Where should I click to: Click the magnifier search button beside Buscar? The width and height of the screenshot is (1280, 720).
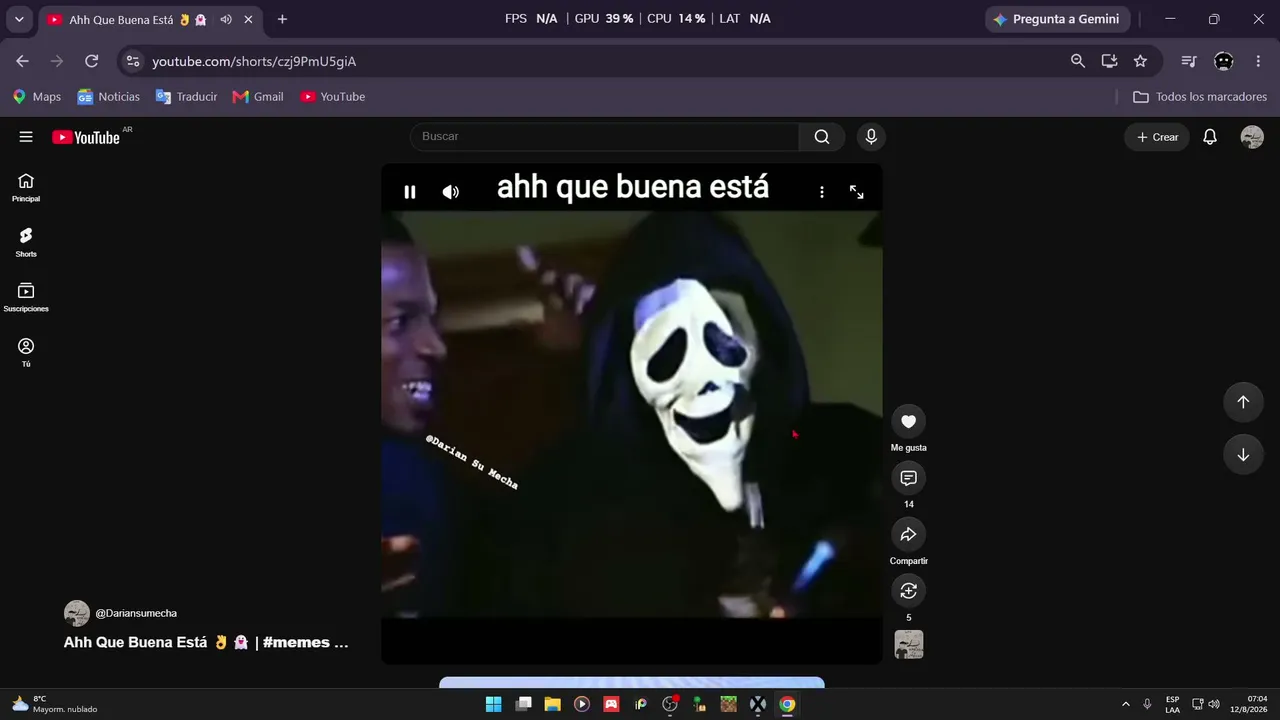822,137
